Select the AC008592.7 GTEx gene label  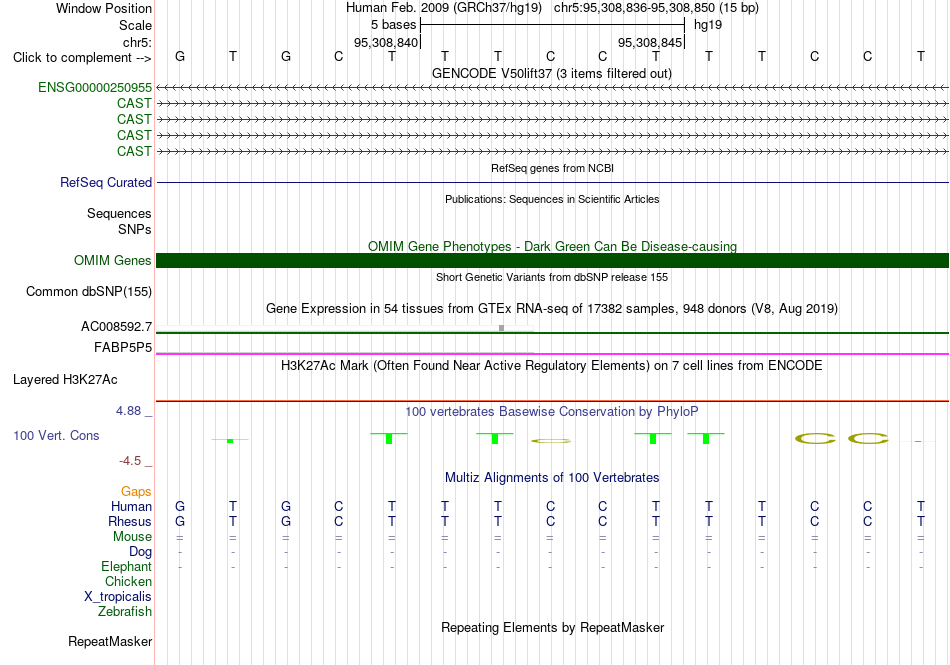click(x=116, y=326)
